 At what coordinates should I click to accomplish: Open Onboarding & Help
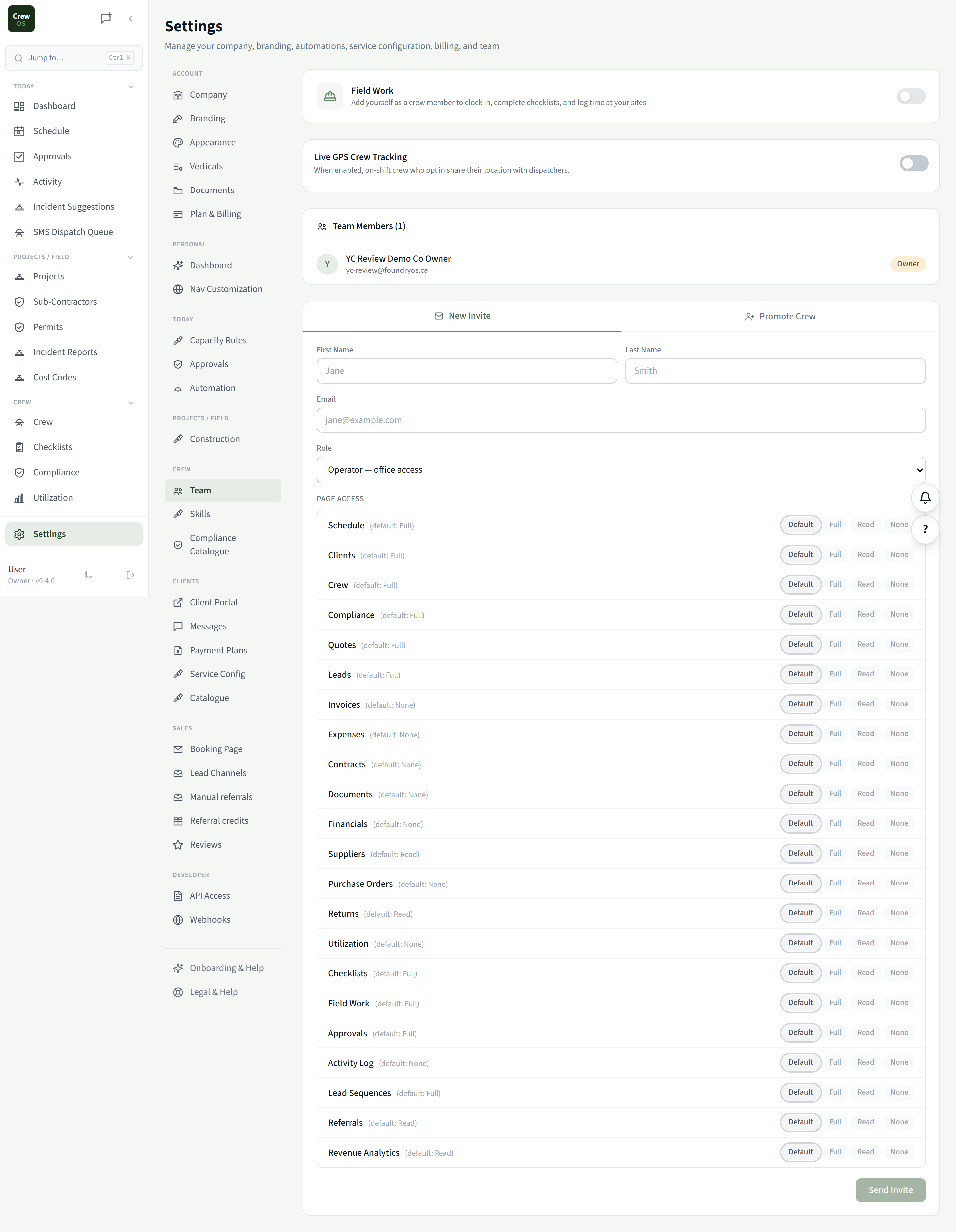(223, 968)
